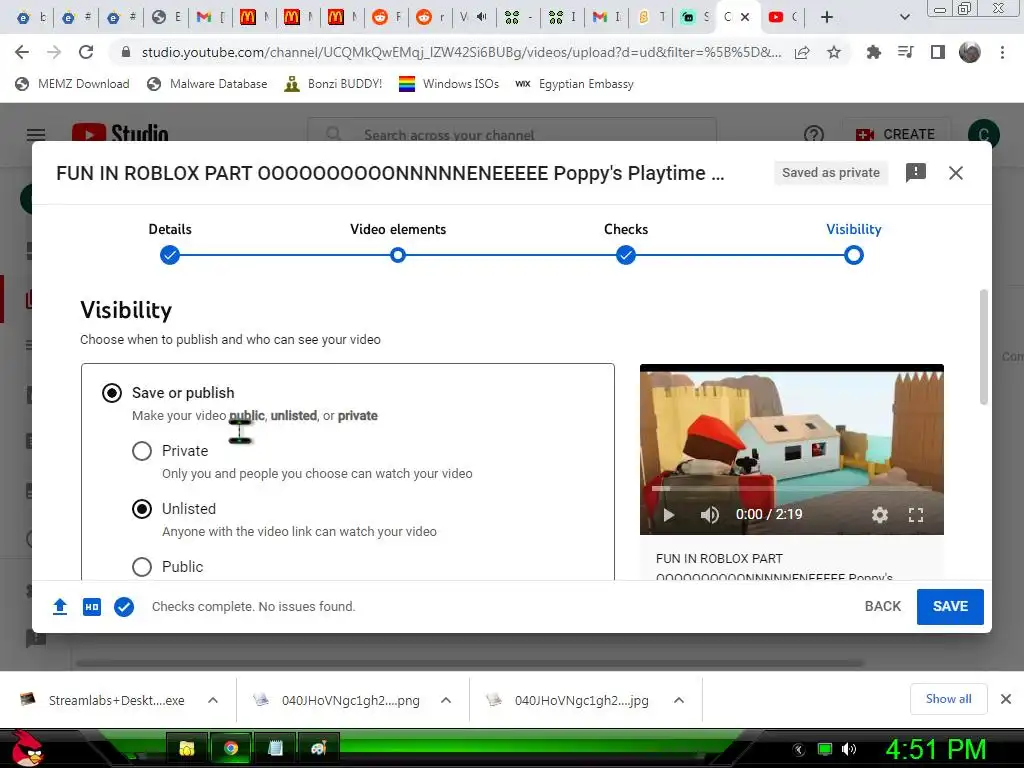Click the system tray volume icon
Viewport: 1024px width, 768px height.
click(x=848, y=750)
